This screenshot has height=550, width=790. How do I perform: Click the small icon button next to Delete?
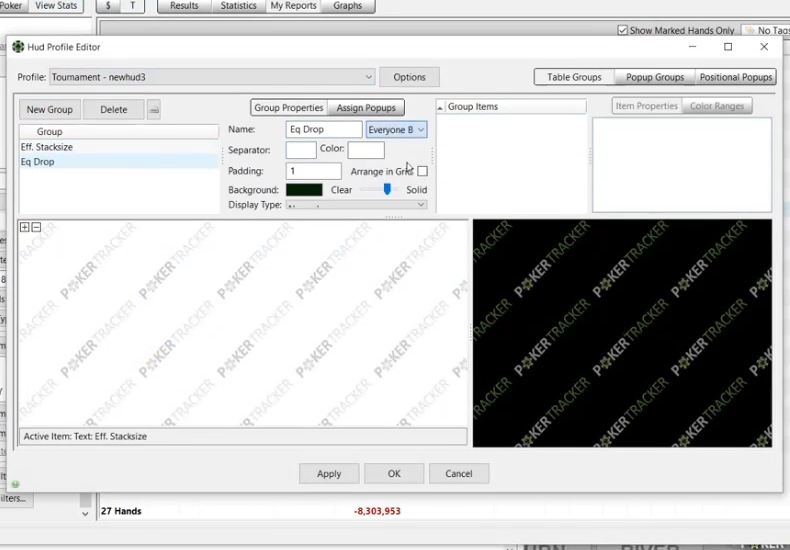[154, 110]
